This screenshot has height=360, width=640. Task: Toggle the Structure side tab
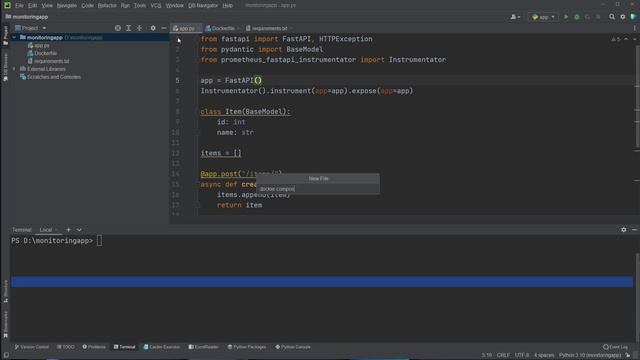coord(5,291)
